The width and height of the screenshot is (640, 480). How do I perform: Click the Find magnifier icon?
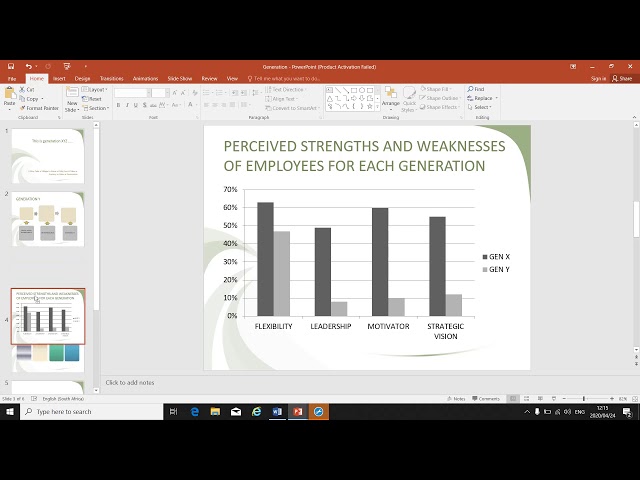(x=471, y=89)
